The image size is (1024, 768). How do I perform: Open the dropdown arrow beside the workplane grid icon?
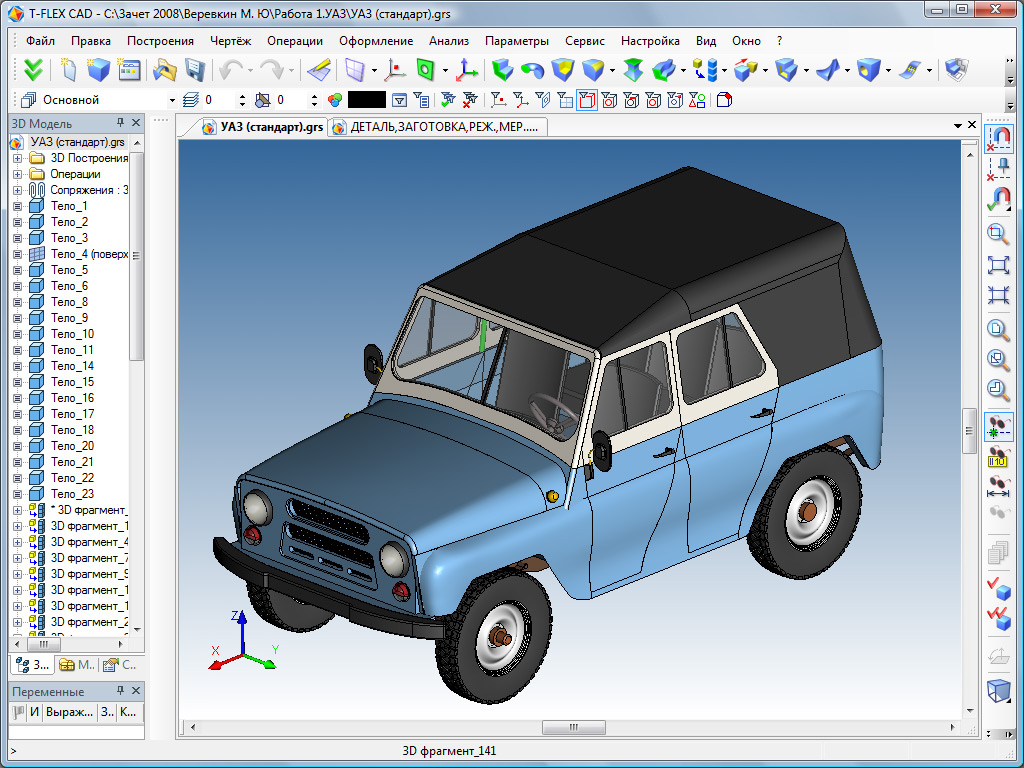[x=374, y=70]
